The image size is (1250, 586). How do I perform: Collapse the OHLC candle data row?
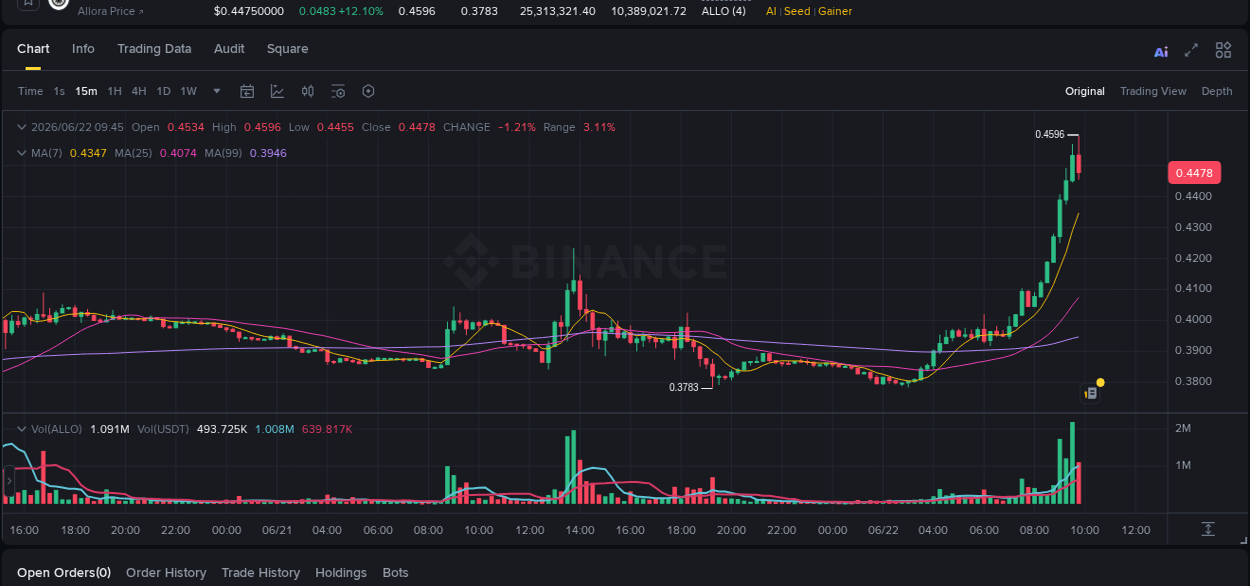click(21, 127)
